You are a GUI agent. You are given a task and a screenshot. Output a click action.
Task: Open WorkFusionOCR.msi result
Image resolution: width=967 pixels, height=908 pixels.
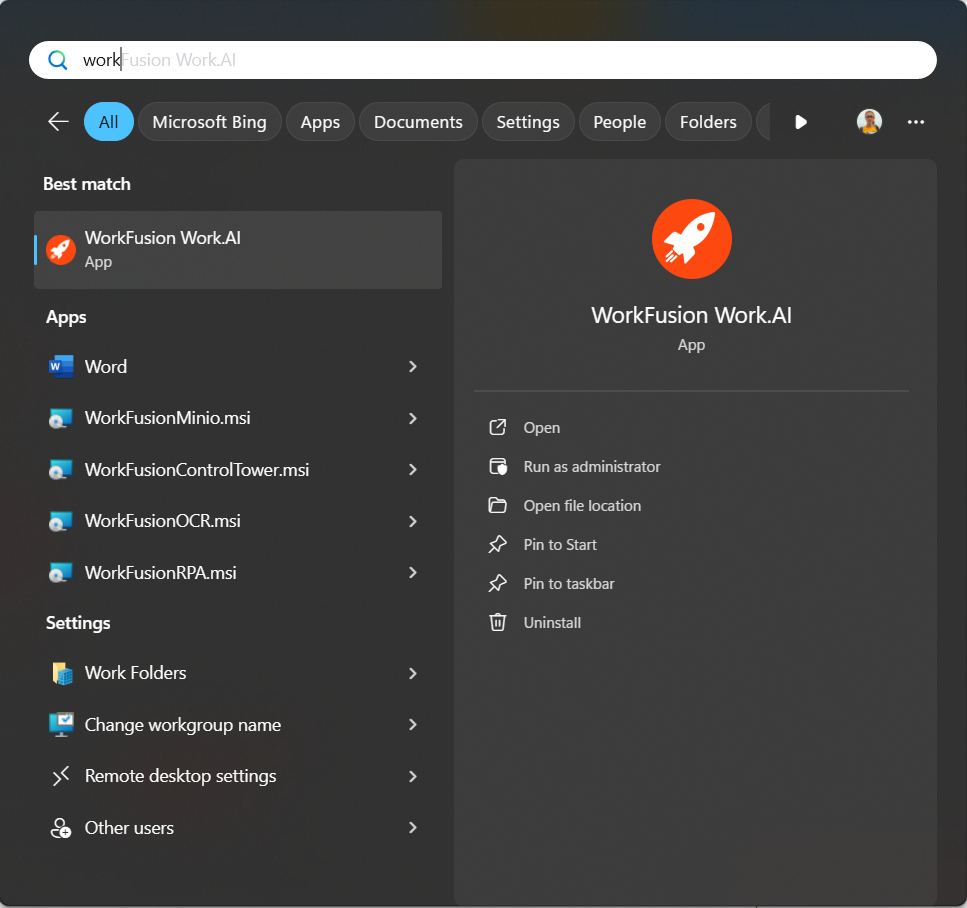point(238,521)
